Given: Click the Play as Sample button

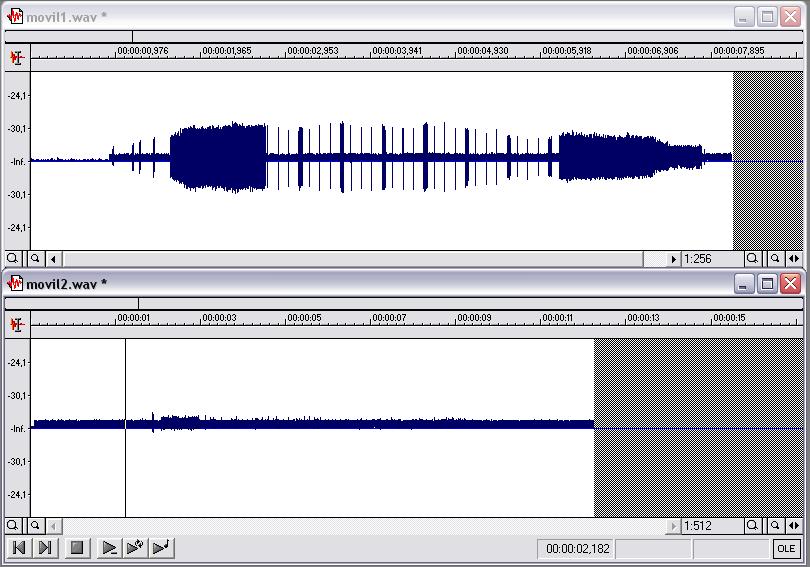Looking at the screenshot, I should tap(162, 548).
